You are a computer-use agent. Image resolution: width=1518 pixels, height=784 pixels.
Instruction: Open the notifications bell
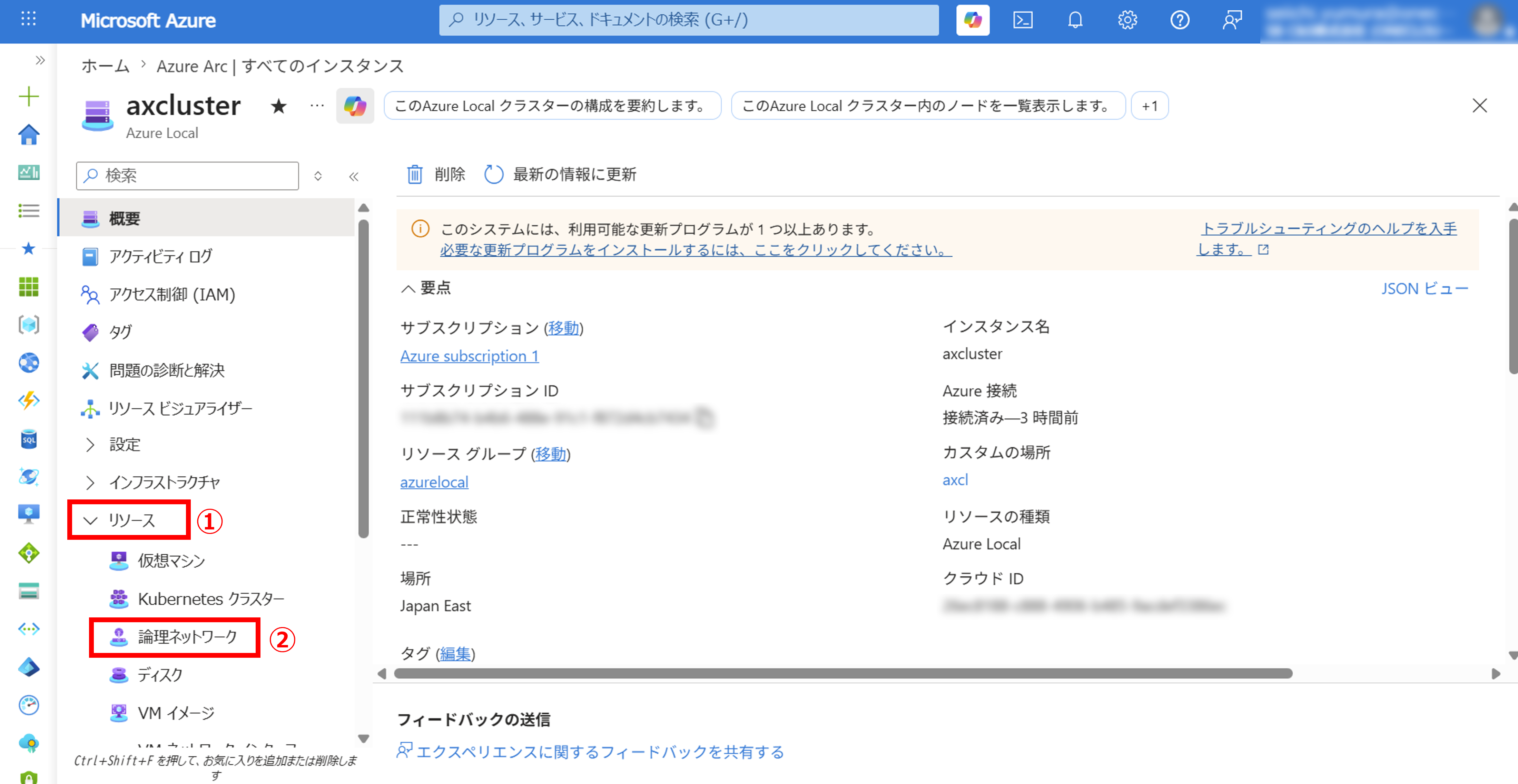1075,20
